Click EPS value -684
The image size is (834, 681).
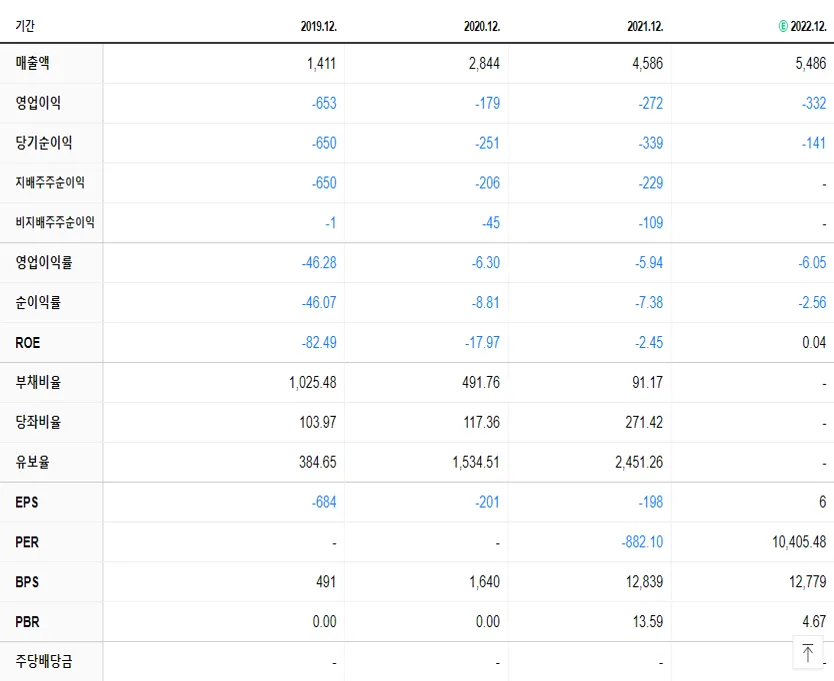[x=324, y=502]
